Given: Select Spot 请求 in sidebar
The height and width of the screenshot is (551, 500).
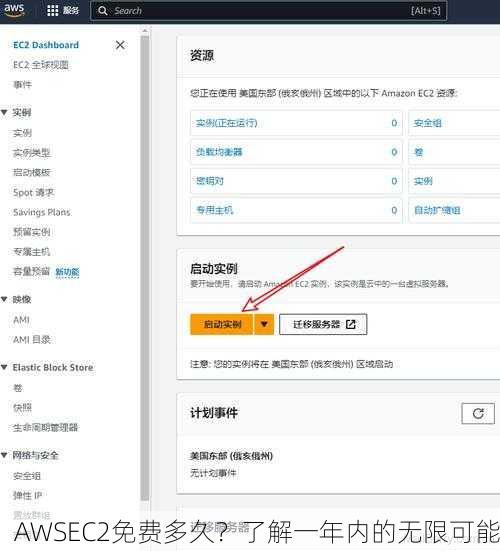Looking at the screenshot, I should (33, 193).
